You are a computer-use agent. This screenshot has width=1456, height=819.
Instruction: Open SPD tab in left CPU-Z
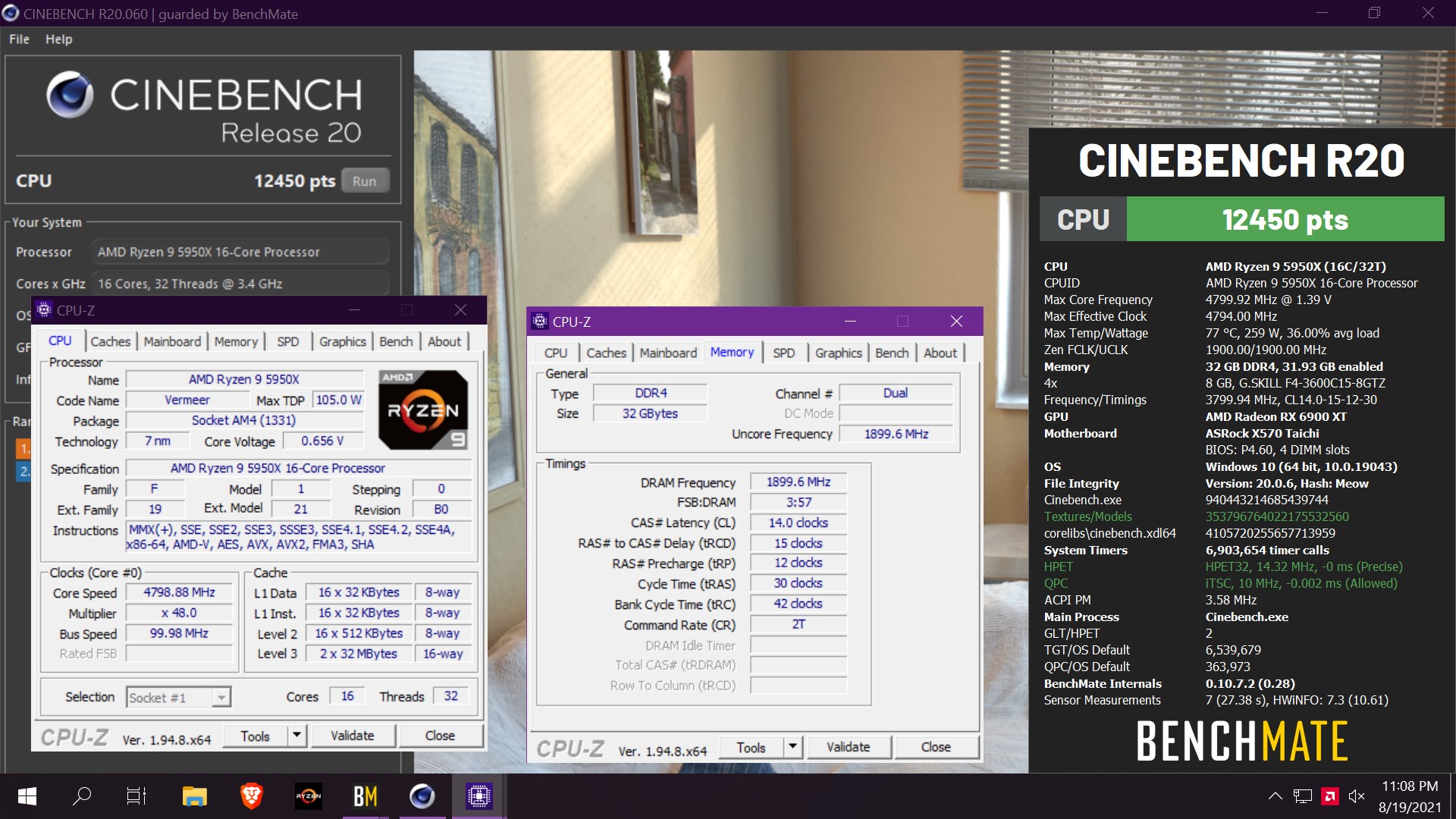pyautogui.click(x=287, y=341)
